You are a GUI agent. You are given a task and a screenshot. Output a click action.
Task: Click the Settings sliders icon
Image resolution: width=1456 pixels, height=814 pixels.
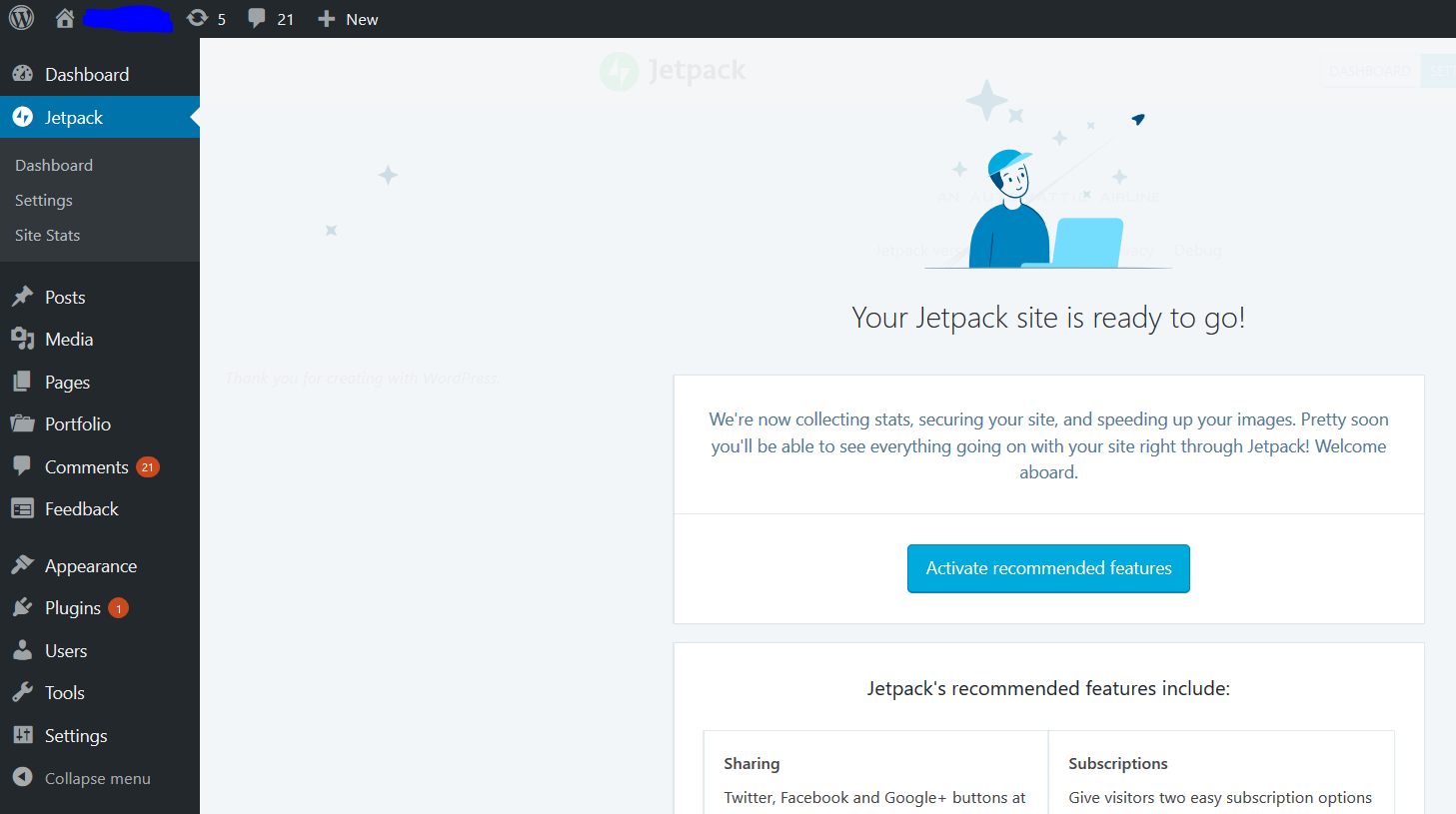pyautogui.click(x=22, y=735)
